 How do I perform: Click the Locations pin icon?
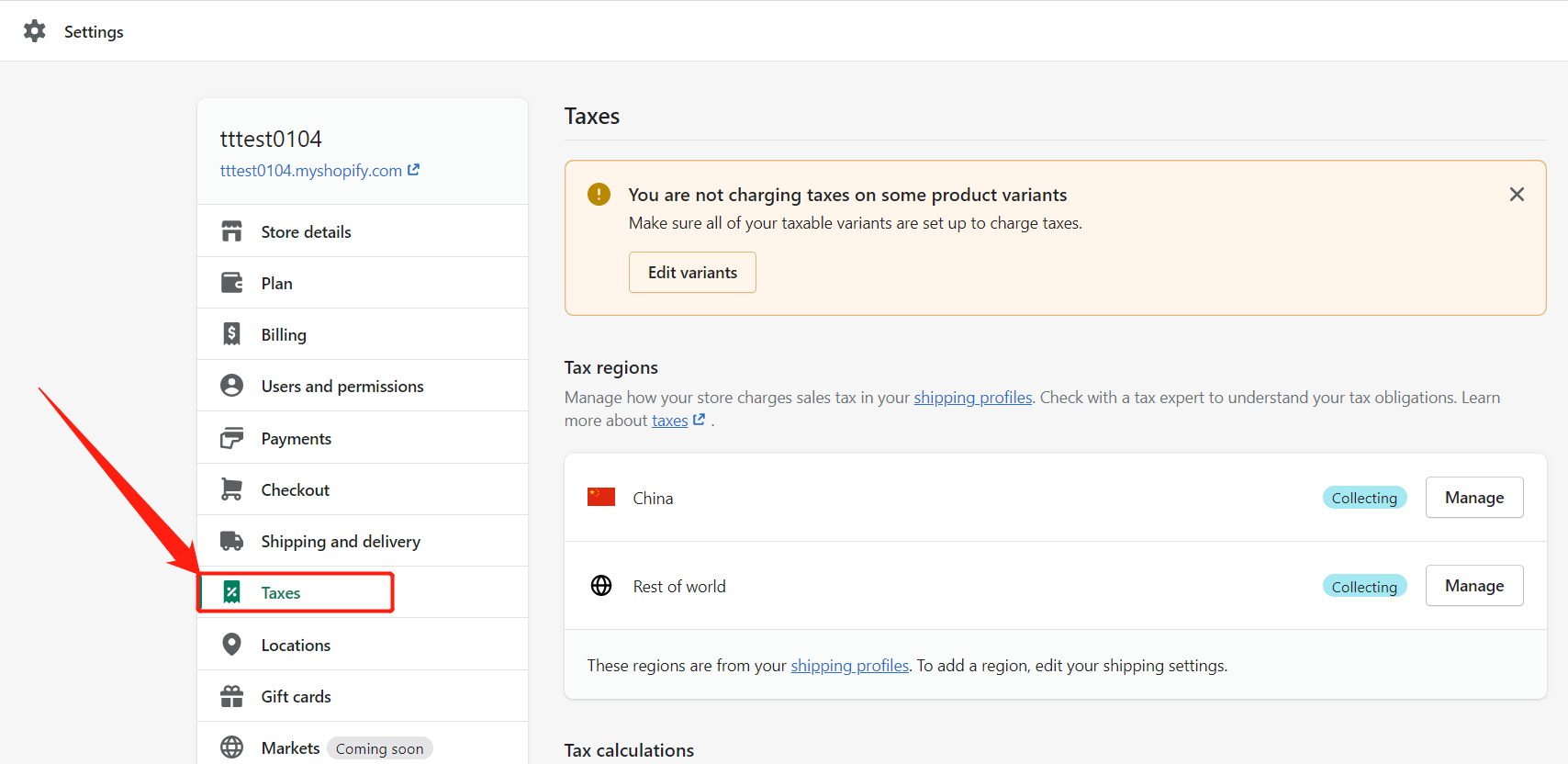click(x=232, y=645)
